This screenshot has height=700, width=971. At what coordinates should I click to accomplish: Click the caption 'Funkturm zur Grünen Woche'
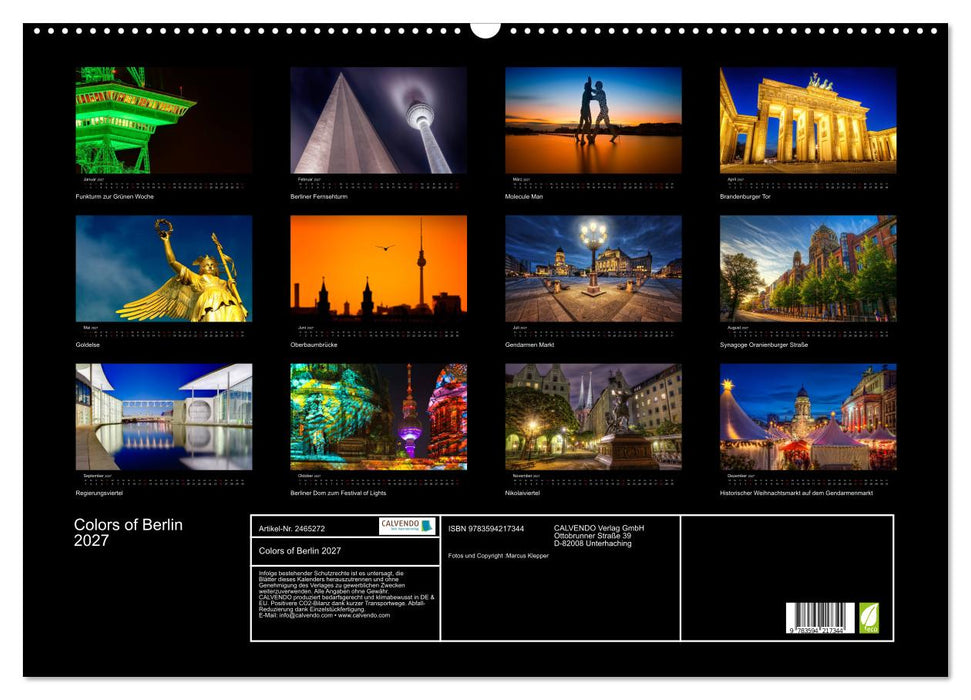tap(115, 196)
